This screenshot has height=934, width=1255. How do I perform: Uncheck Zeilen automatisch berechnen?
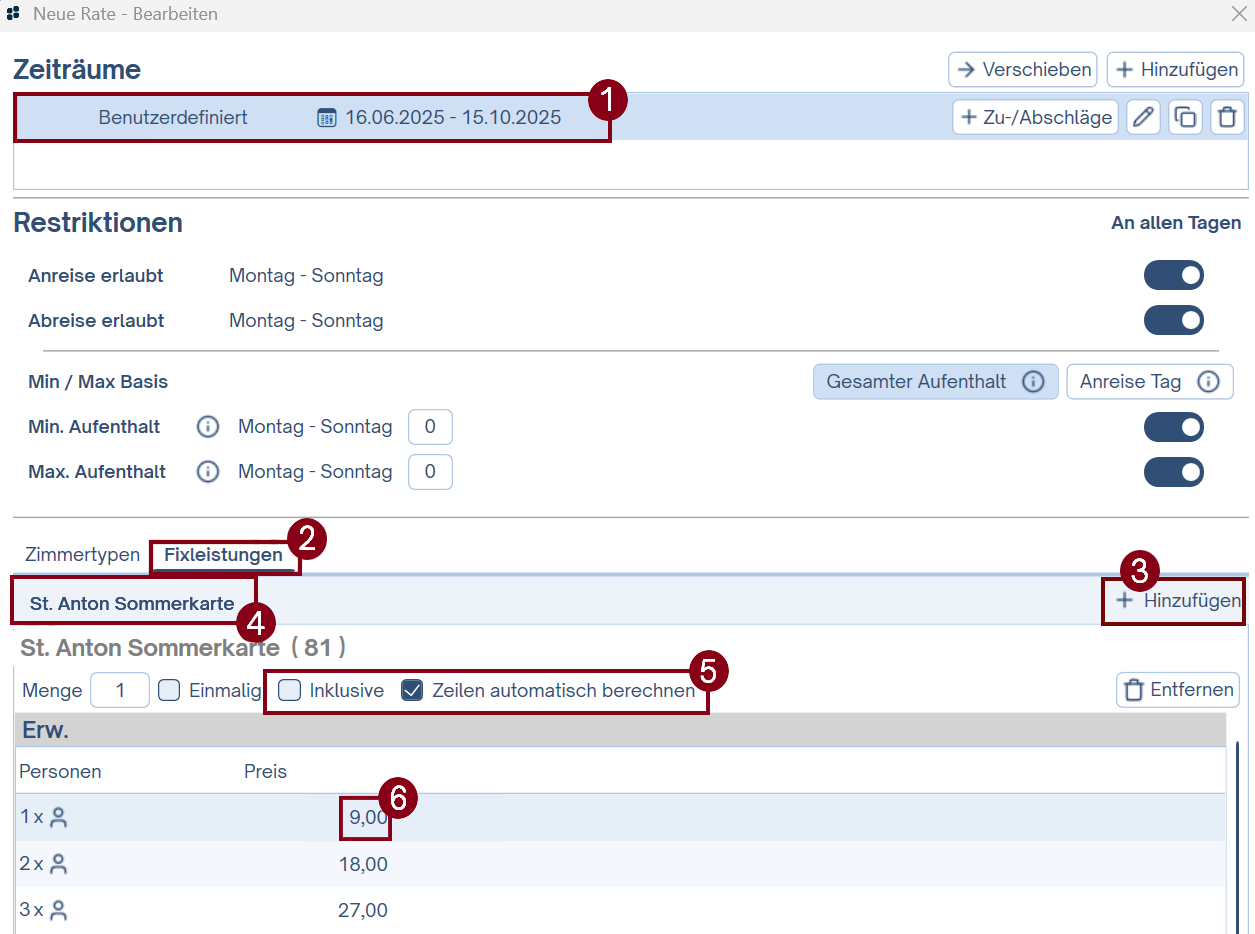[x=412, y=690]
